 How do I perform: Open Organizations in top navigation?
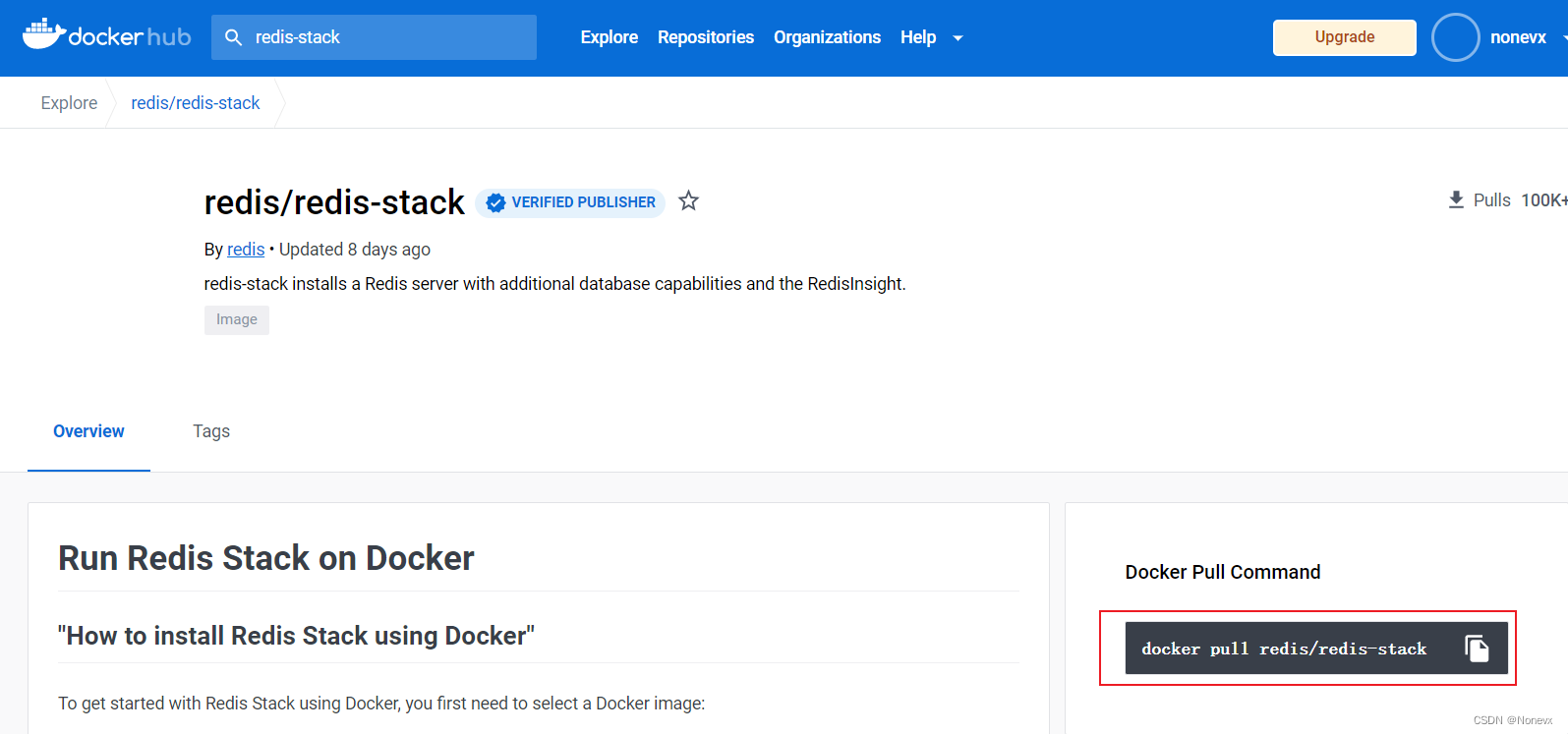[x=827, y=37]
